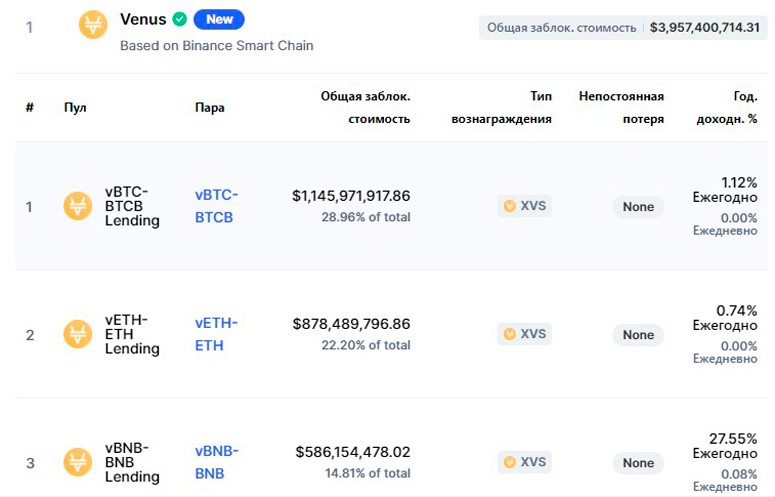
Task: Open the vBNB-BNB pair link
Action: [x=216, y=462]
